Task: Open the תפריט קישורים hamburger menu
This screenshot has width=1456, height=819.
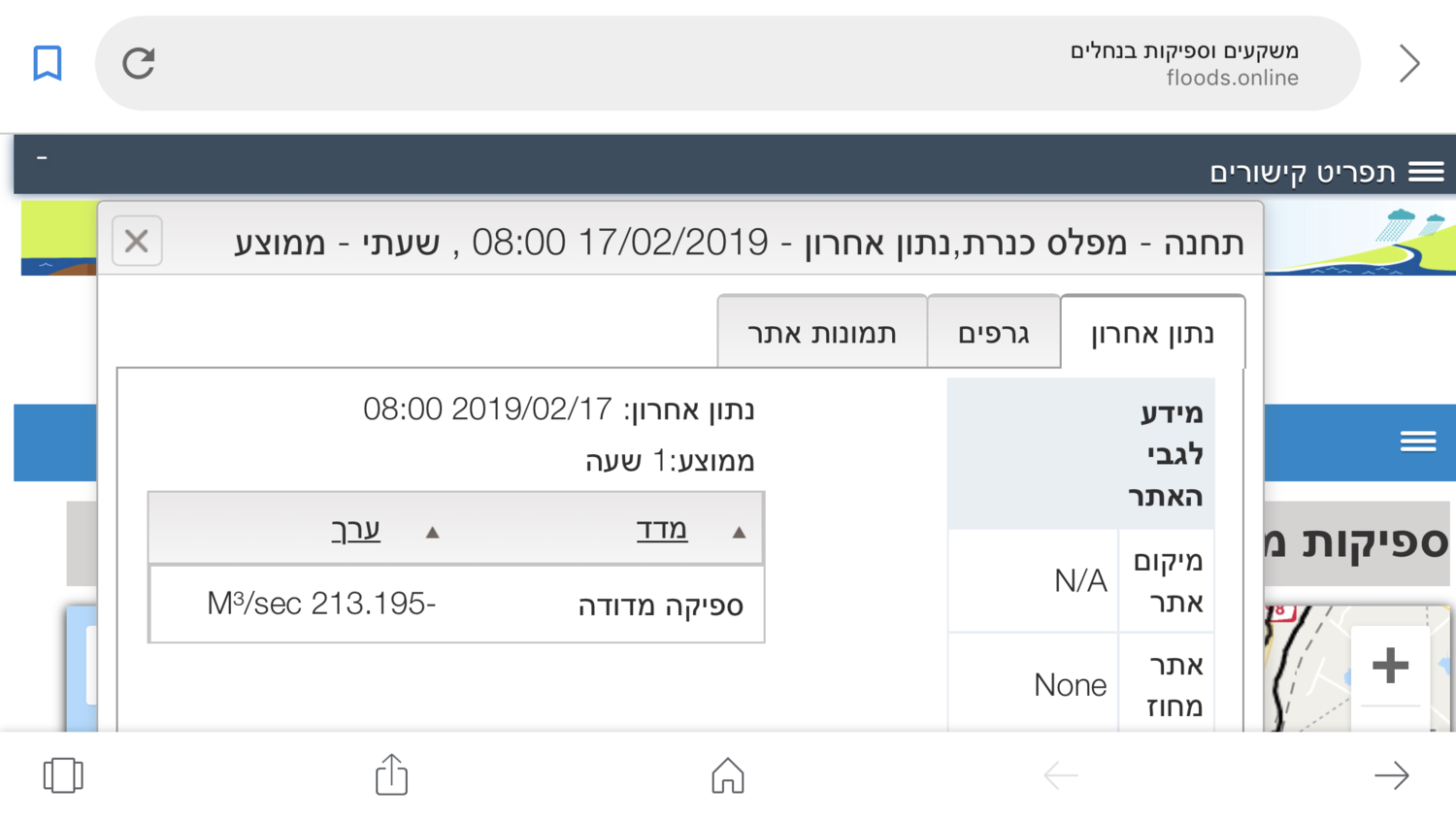Action: click(x=1426, y=172)
